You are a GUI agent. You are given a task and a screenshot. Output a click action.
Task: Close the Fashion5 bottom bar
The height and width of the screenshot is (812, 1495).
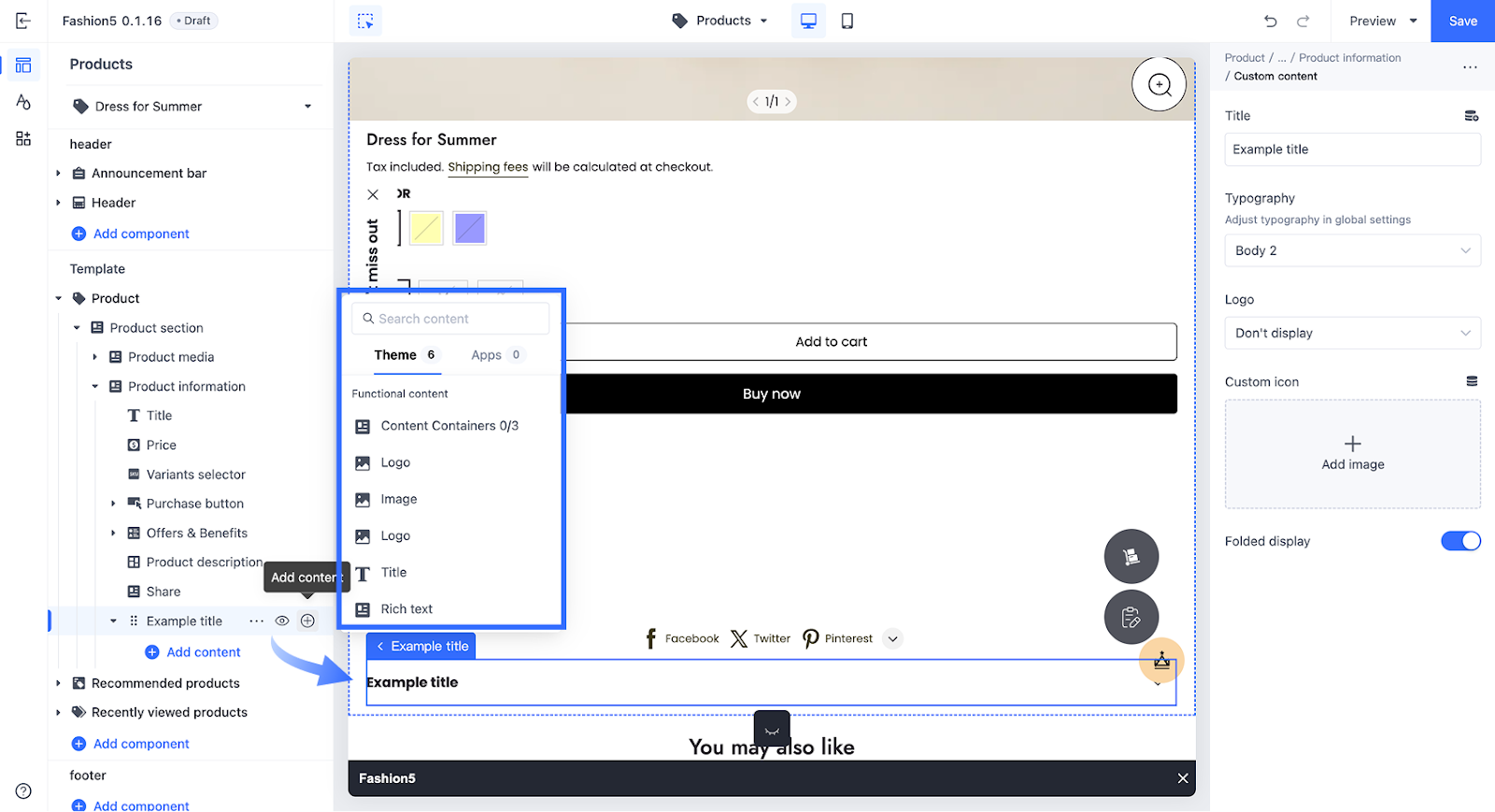pos(1182,778)
